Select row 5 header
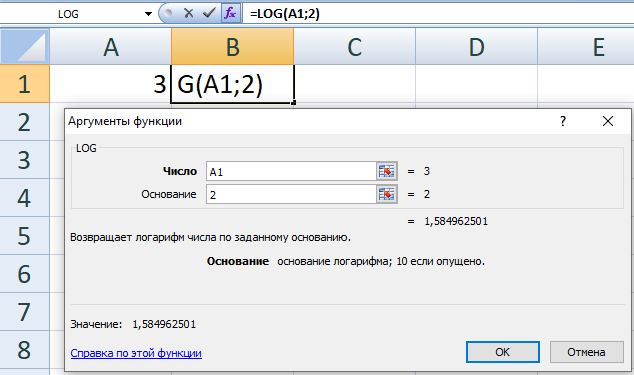634x375 pixels. (24, 236)
